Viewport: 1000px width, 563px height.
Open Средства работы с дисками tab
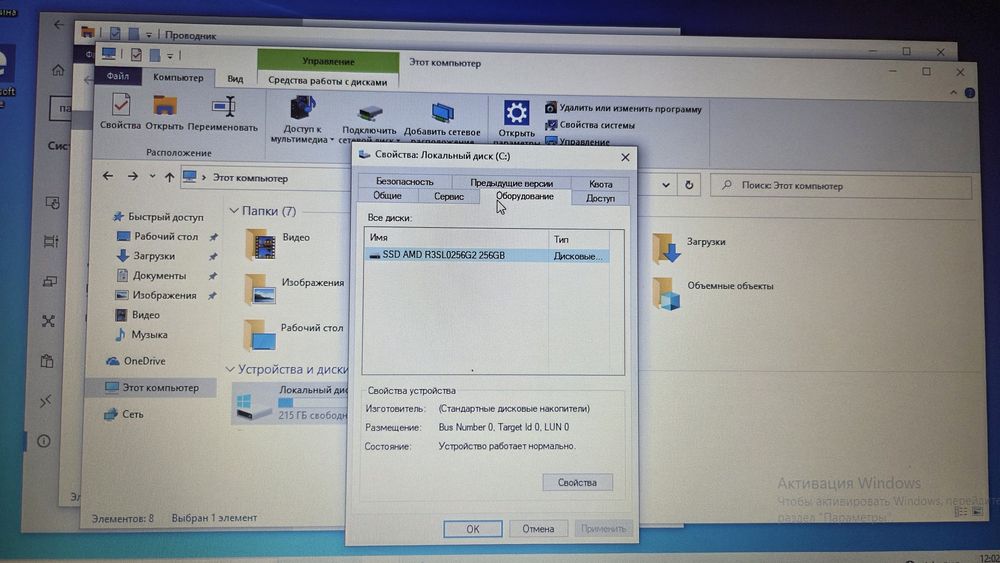point(328,81)
